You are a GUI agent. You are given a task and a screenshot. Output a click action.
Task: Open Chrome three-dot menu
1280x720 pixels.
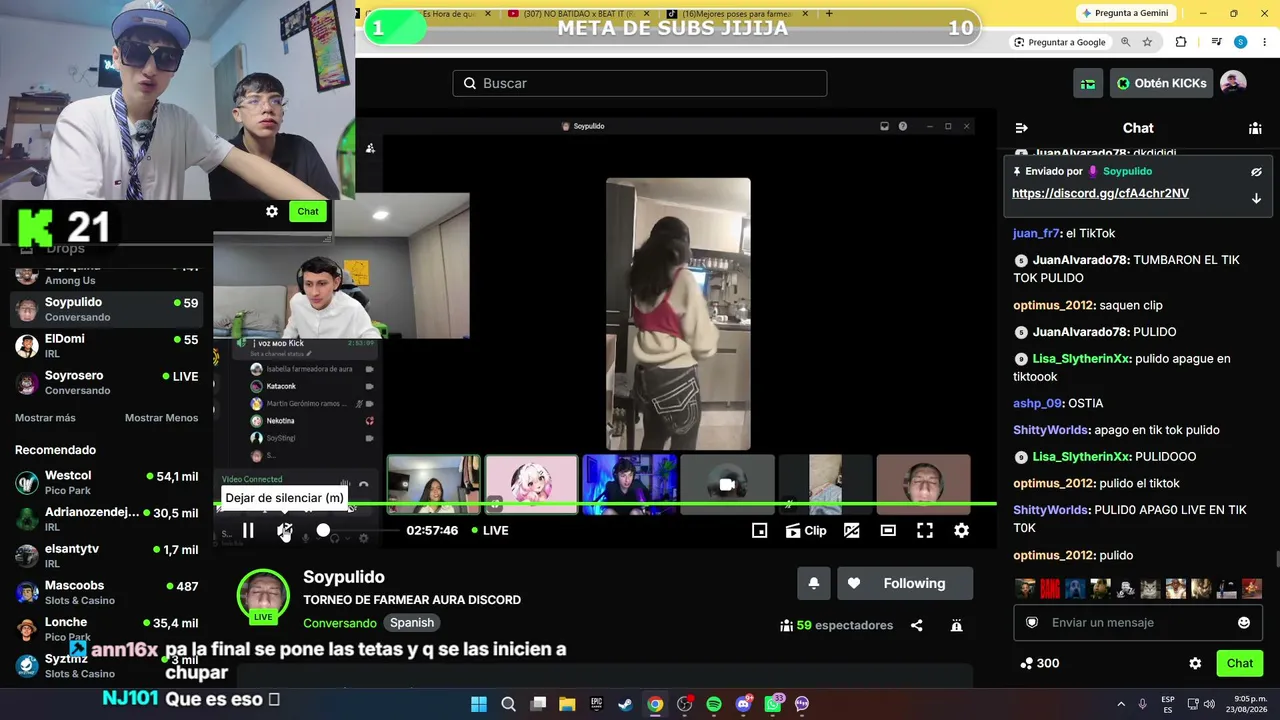[1265, 42]
